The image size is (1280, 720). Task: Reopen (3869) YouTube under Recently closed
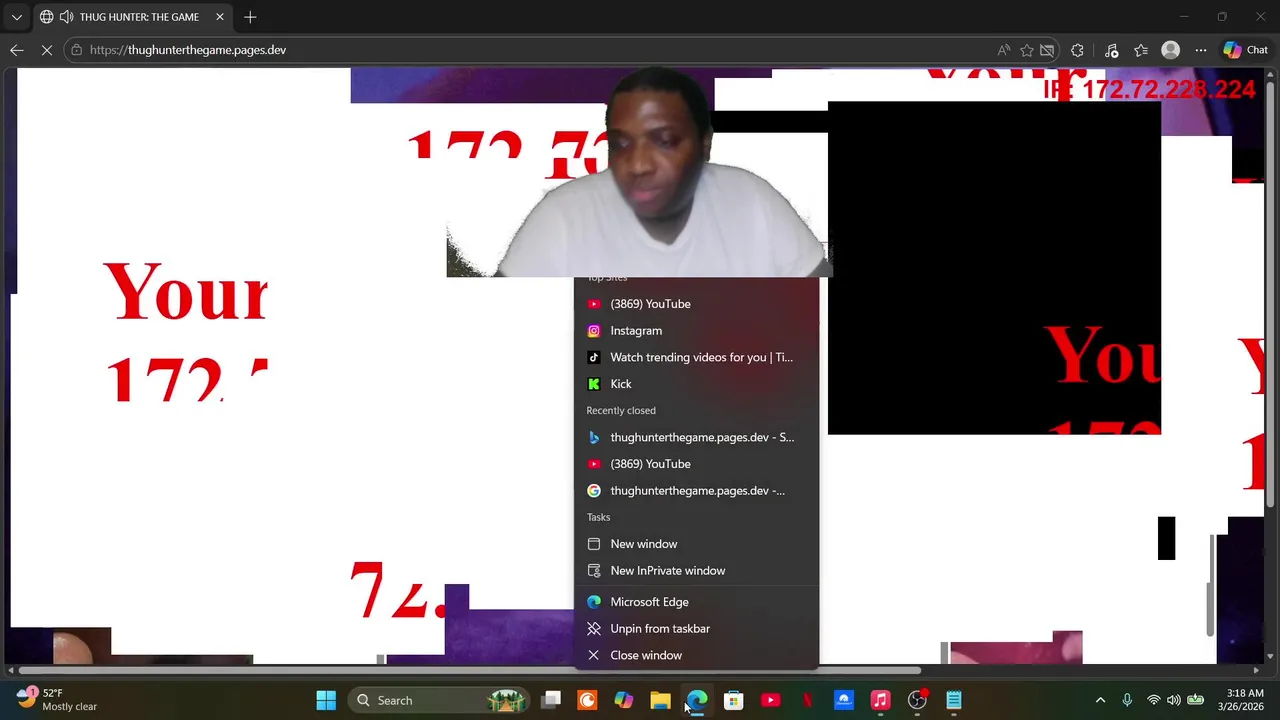click(696, 464)
